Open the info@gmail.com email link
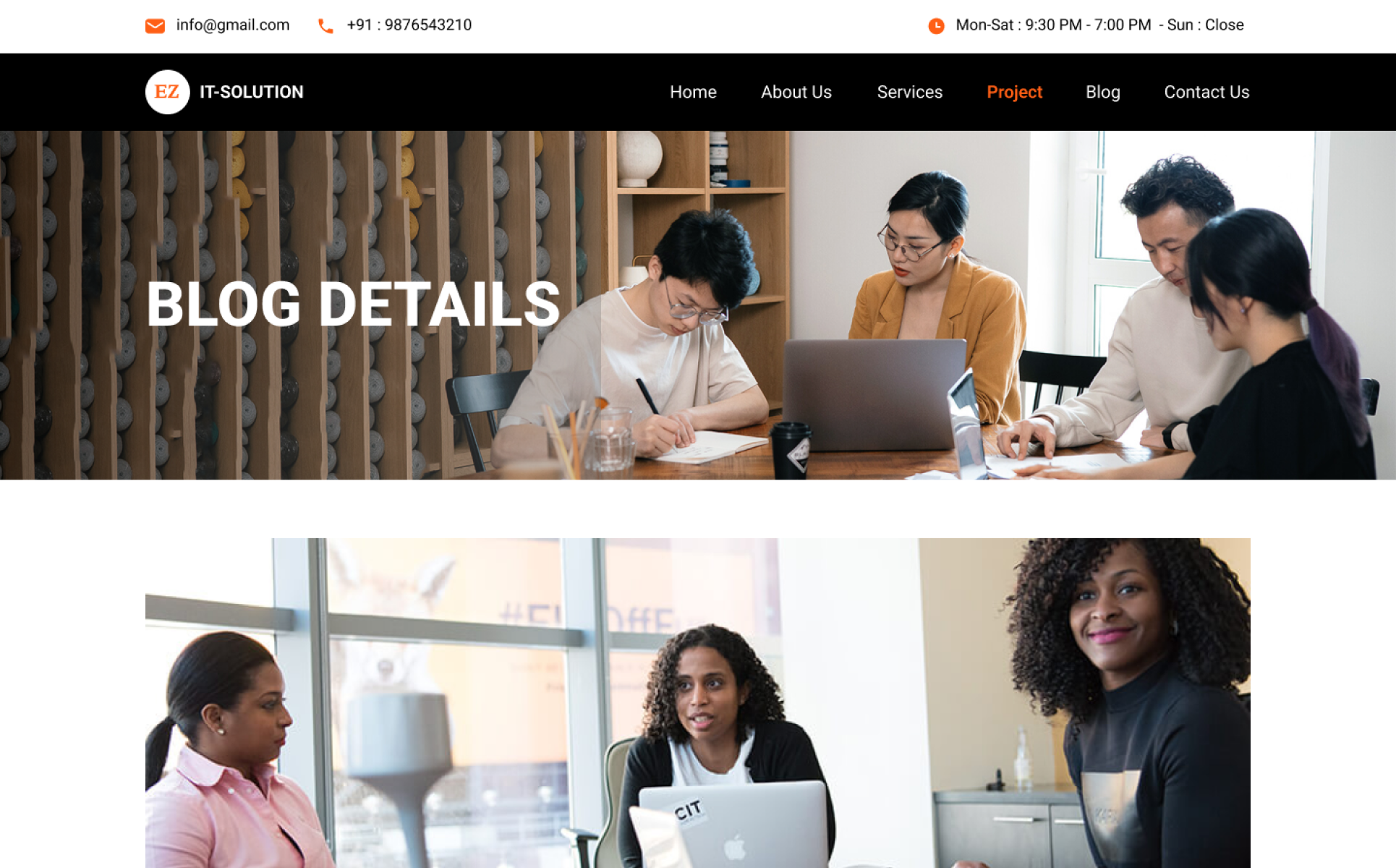1396x868 pixels. point(233,25)
